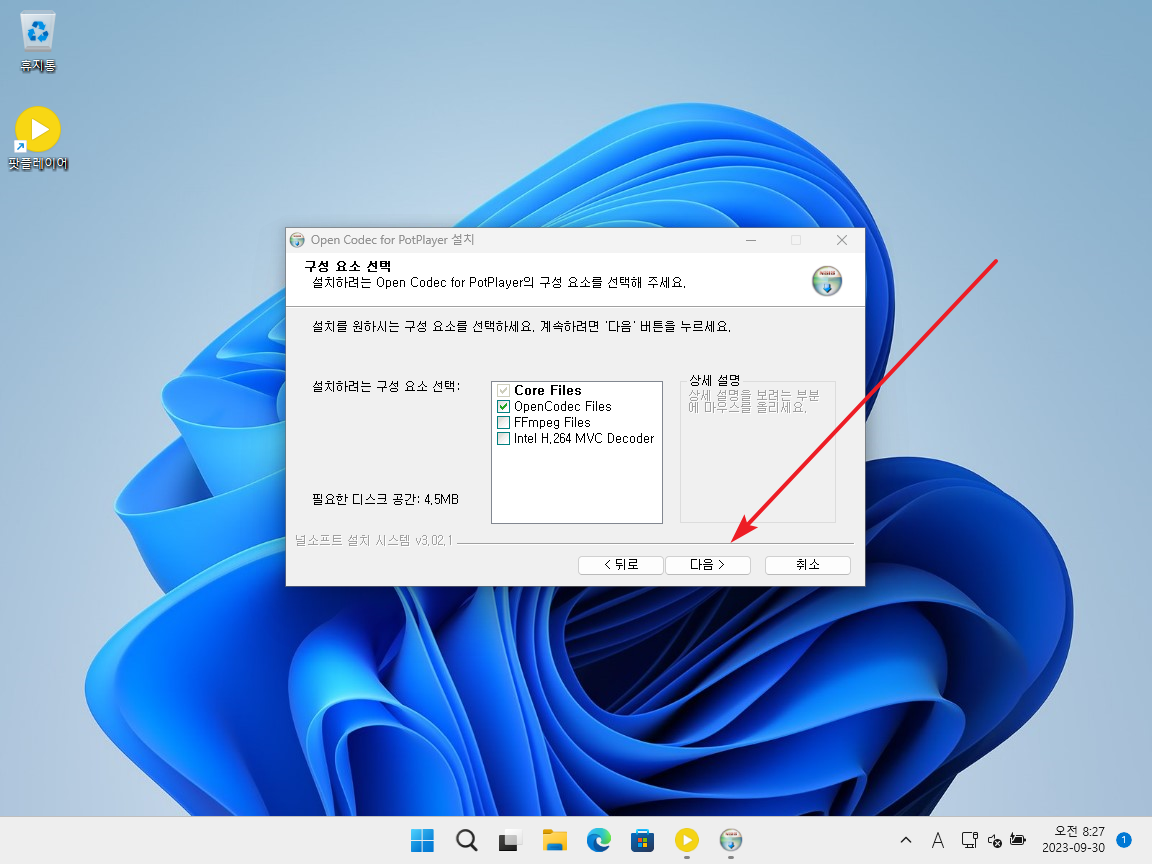Open the battery tray icon
This screenshot has height=864, width=1152.
coord(1018,840)
